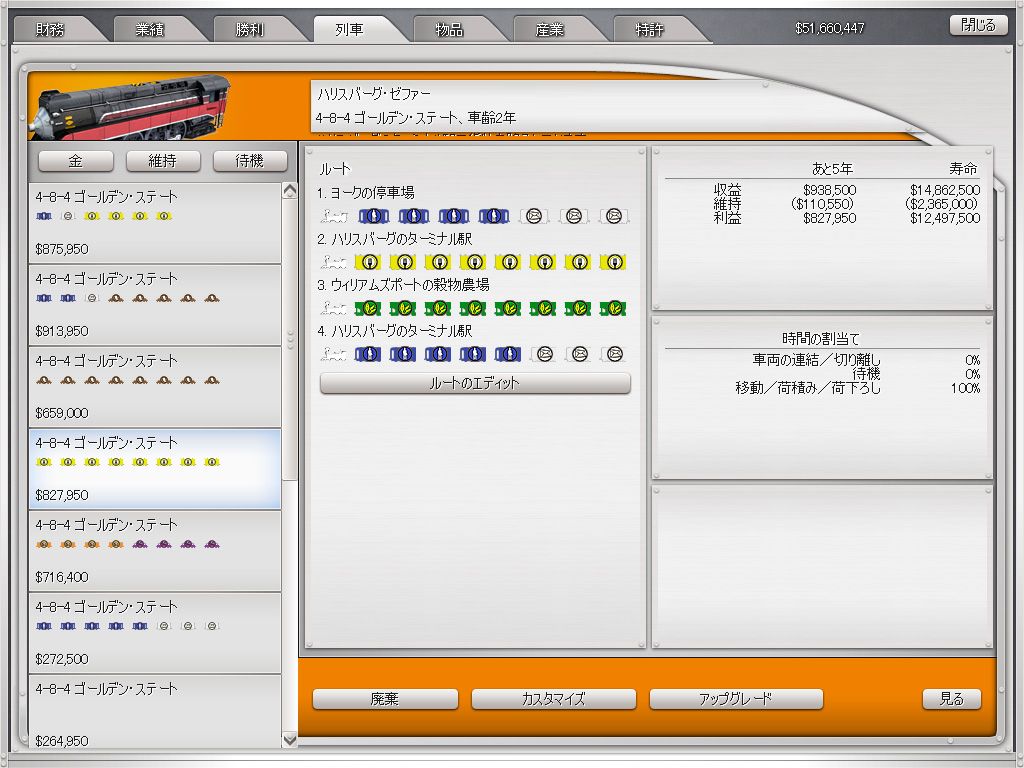Sort train list by 金
The image size is (1024, 768).
tap(76, 161)
